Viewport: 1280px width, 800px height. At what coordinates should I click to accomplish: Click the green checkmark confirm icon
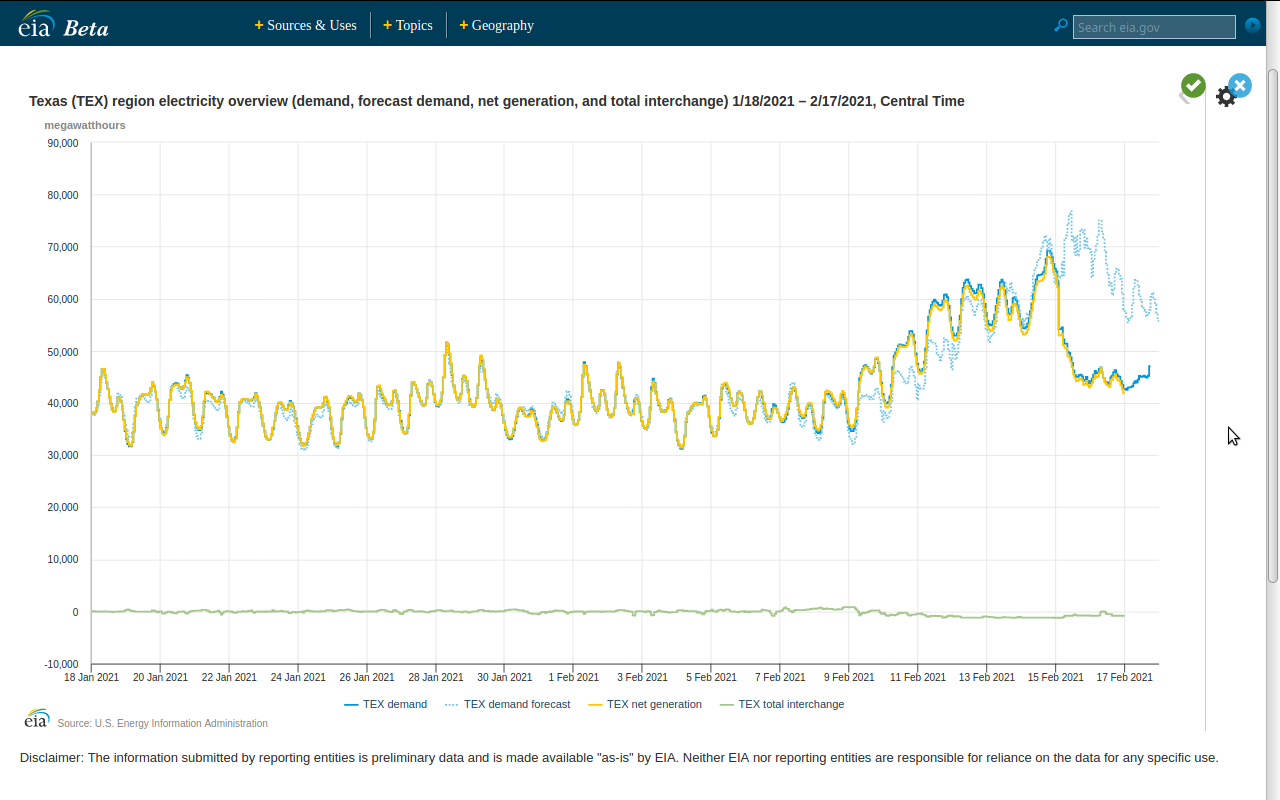[1192, 86]
